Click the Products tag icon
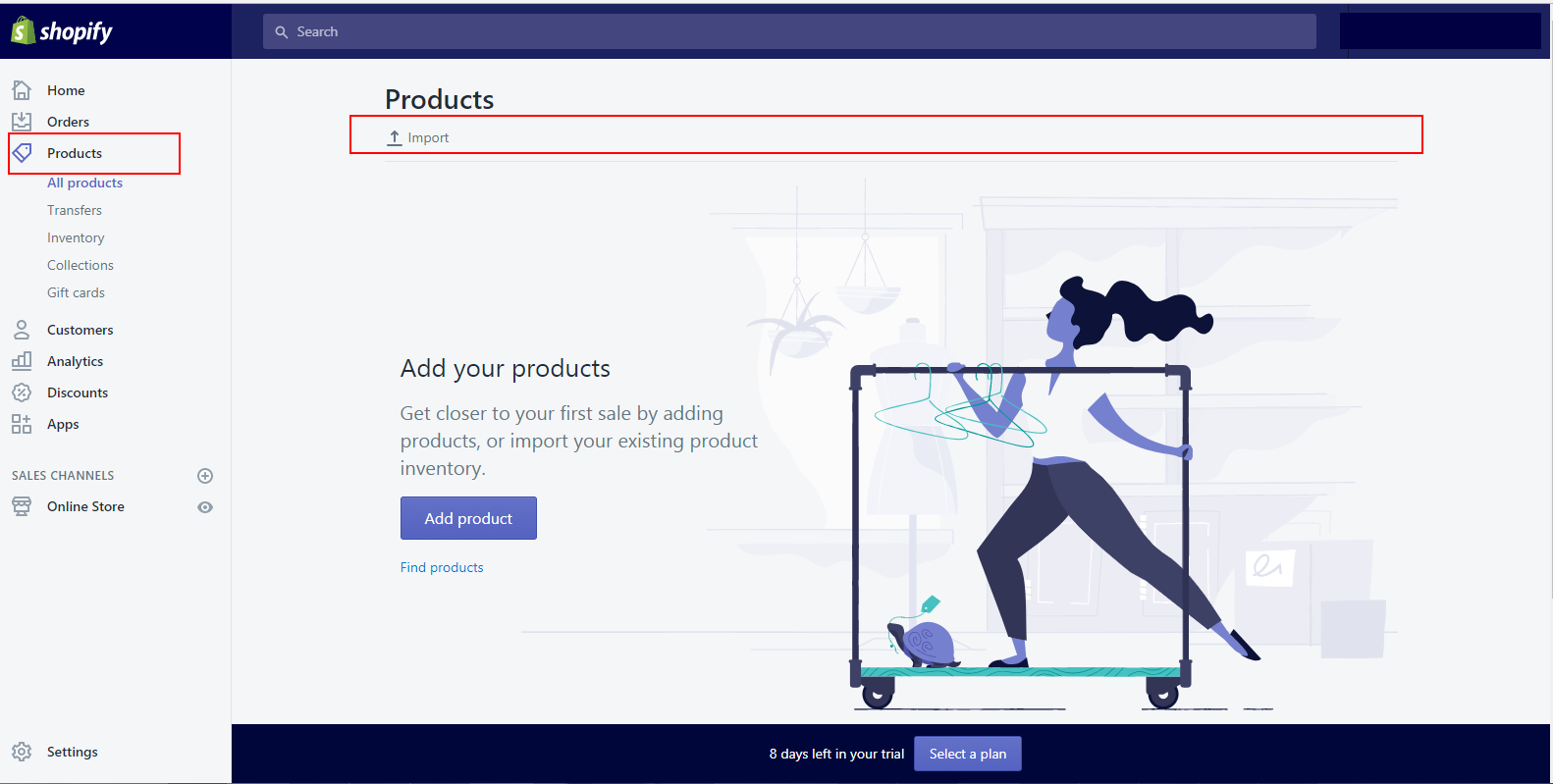Viewport: 1553px width, 784px height. [x=22, y=153]
